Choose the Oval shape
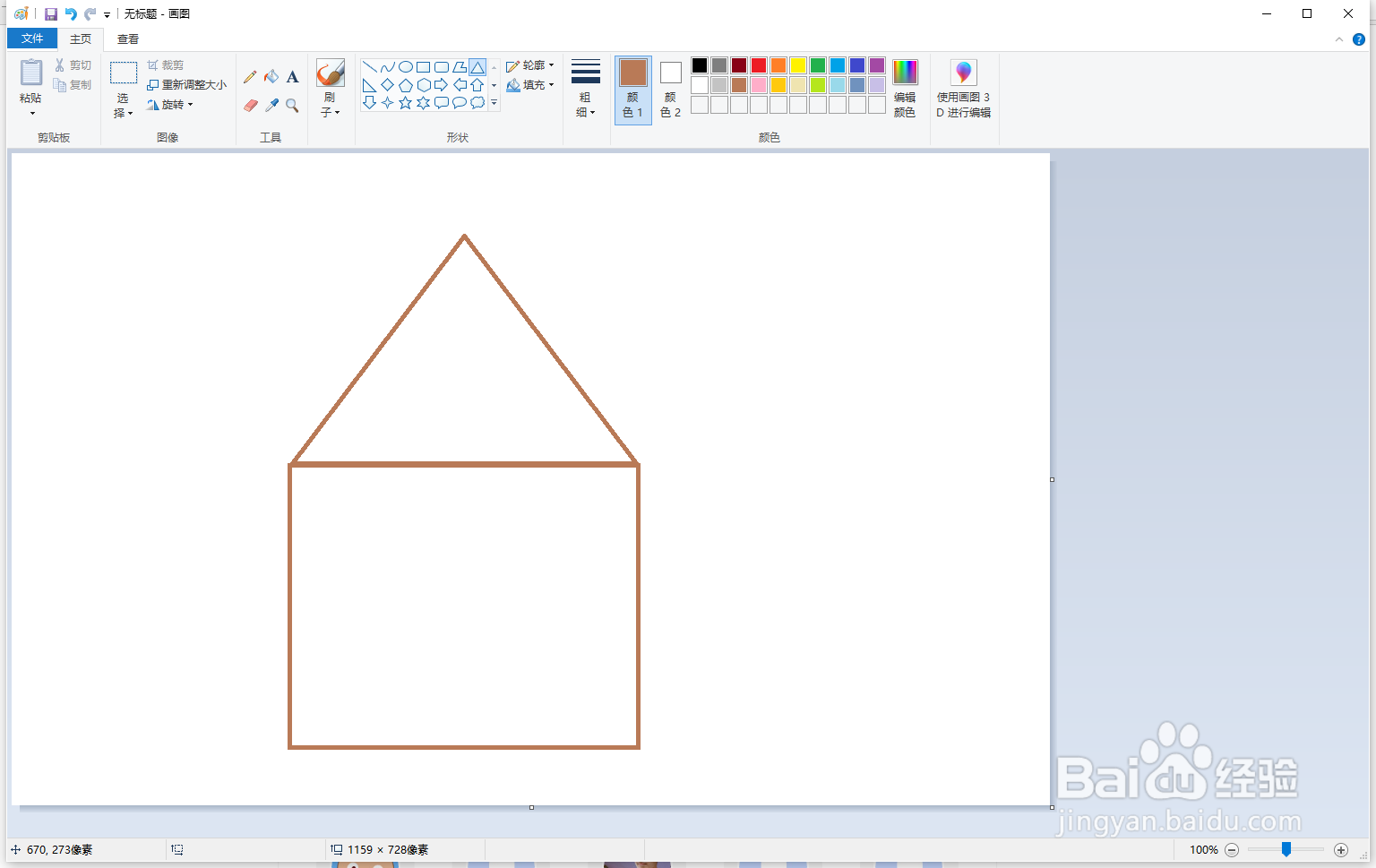 click(x=405, y=67)
